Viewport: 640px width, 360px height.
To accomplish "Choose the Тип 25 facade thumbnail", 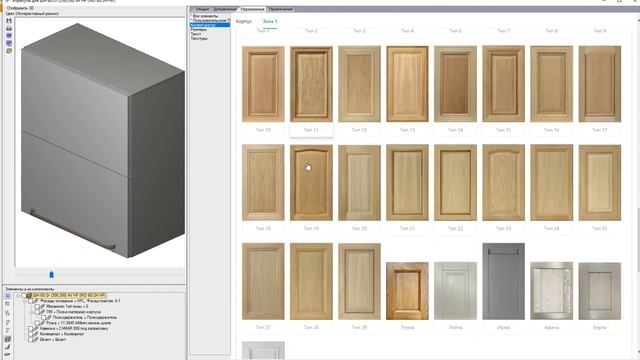I will (600, 182).
